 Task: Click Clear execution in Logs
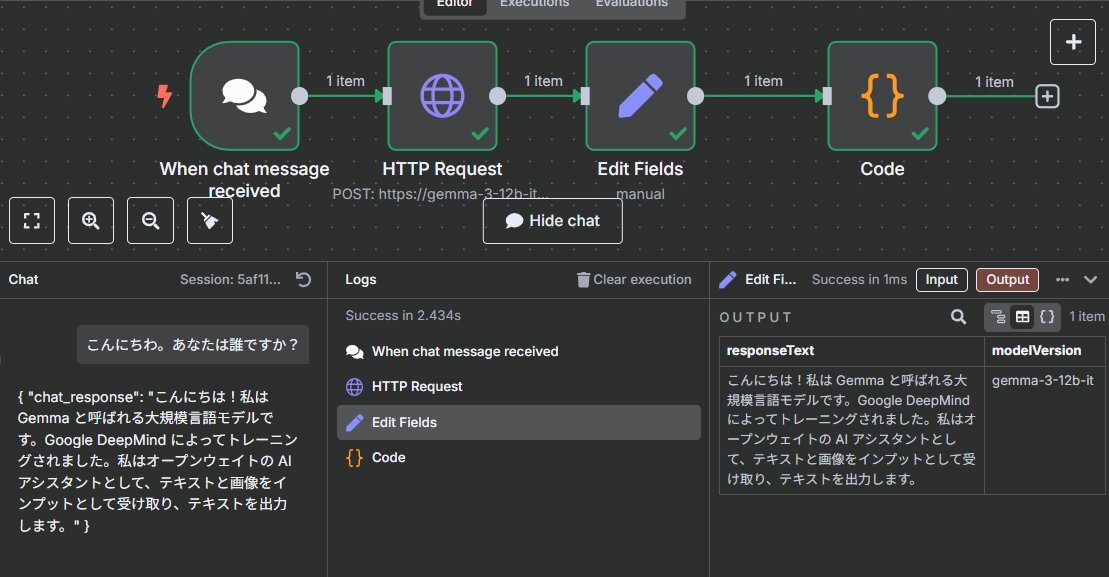(634, 280)
